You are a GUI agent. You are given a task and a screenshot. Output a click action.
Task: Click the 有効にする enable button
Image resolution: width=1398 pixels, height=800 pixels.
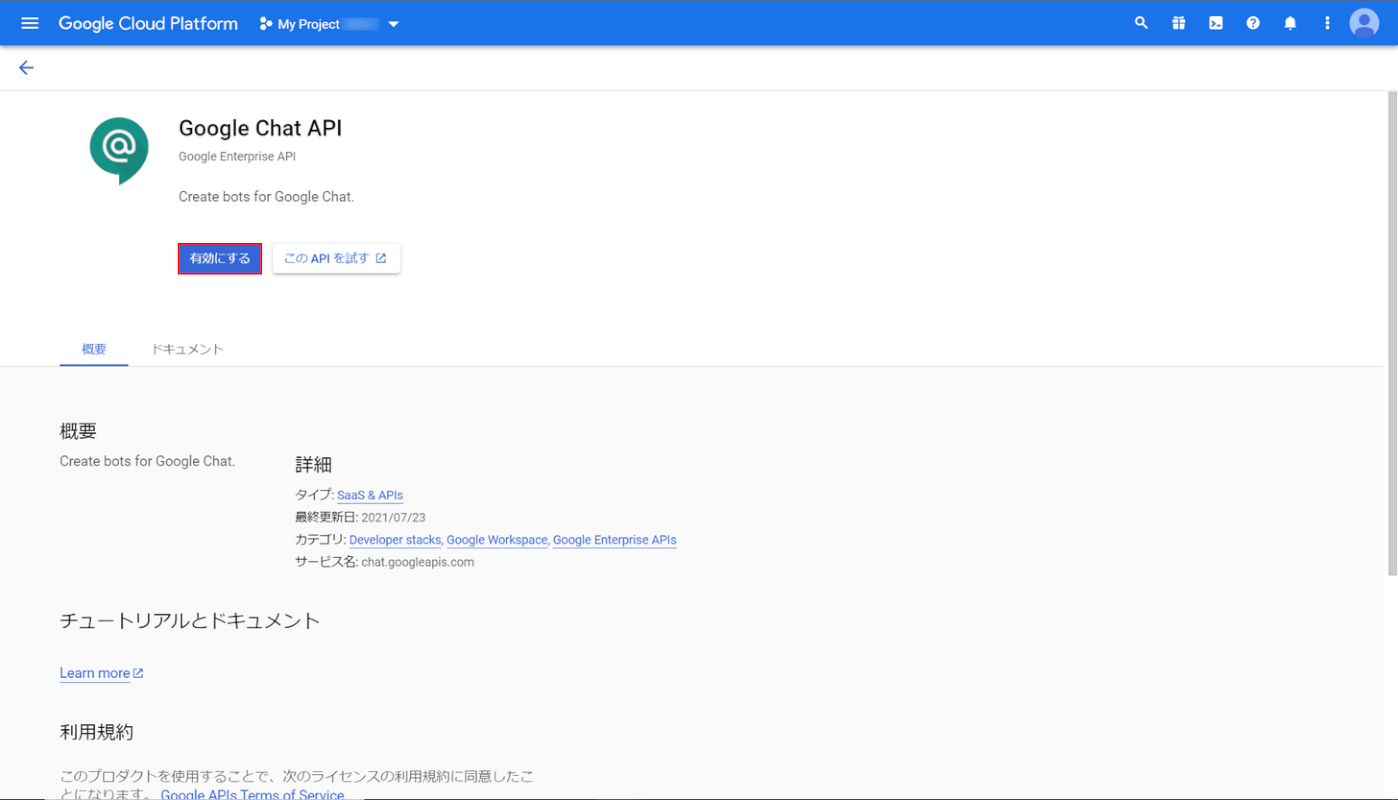click(220, 258)
